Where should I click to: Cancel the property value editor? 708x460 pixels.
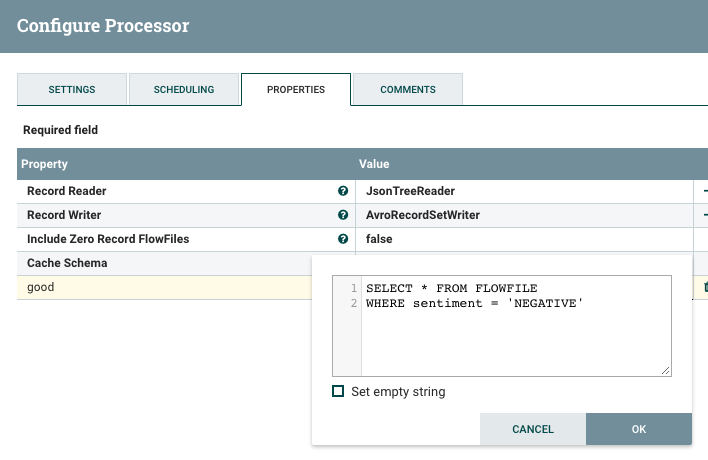click(533, 429)
